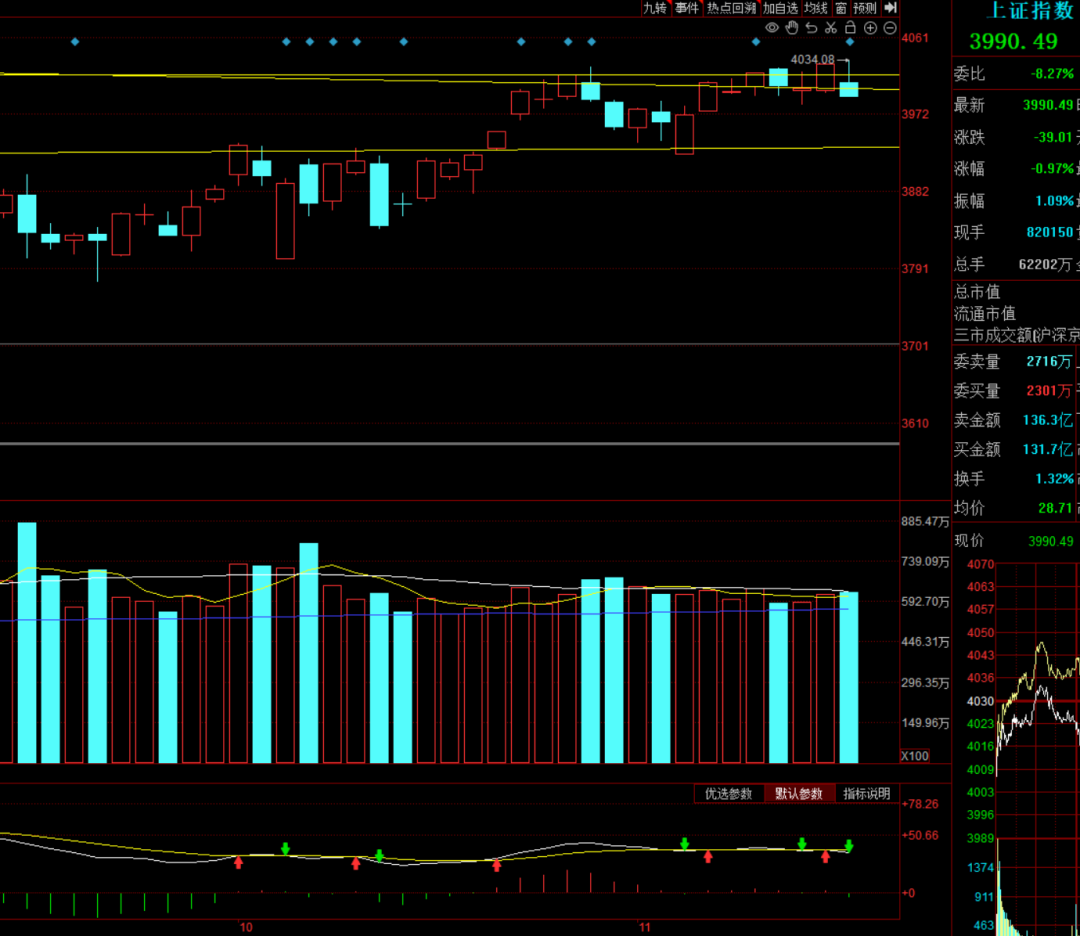Click the 预测 forecast button
Viewport: 1080px width, 936px height.
[865, 8]
